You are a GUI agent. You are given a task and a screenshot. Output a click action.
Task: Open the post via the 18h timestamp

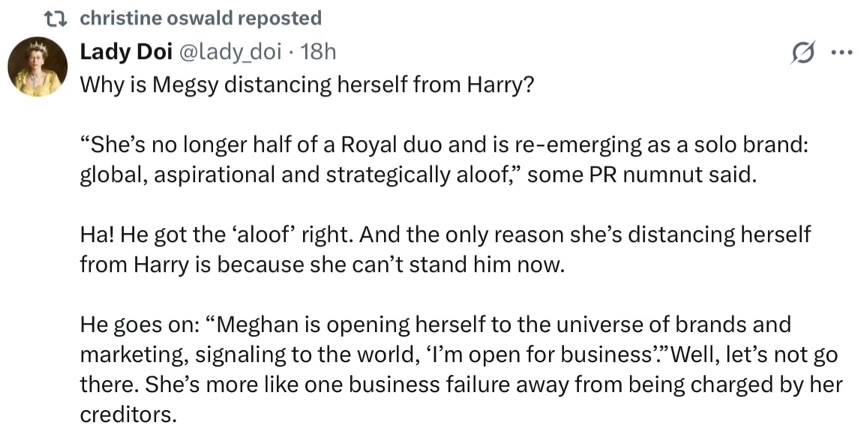point(319,51)
